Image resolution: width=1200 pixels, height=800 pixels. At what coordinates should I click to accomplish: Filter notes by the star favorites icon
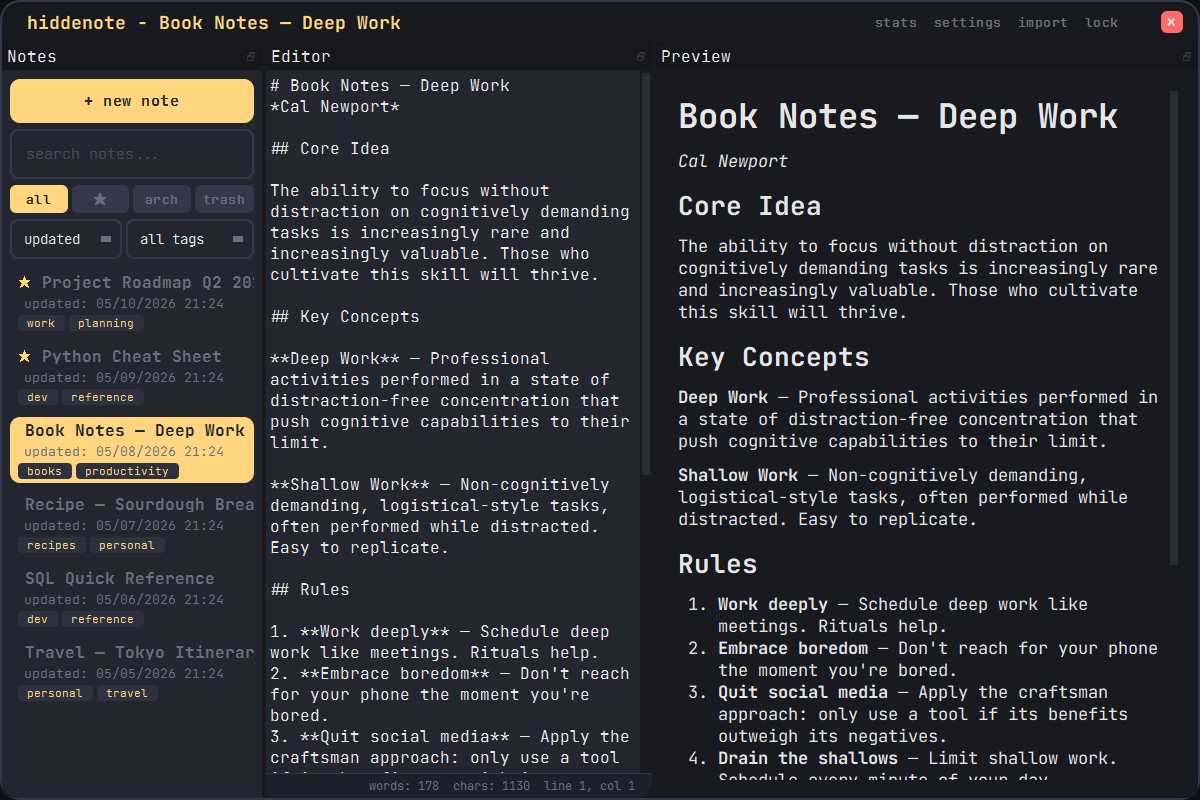point(100,199)
